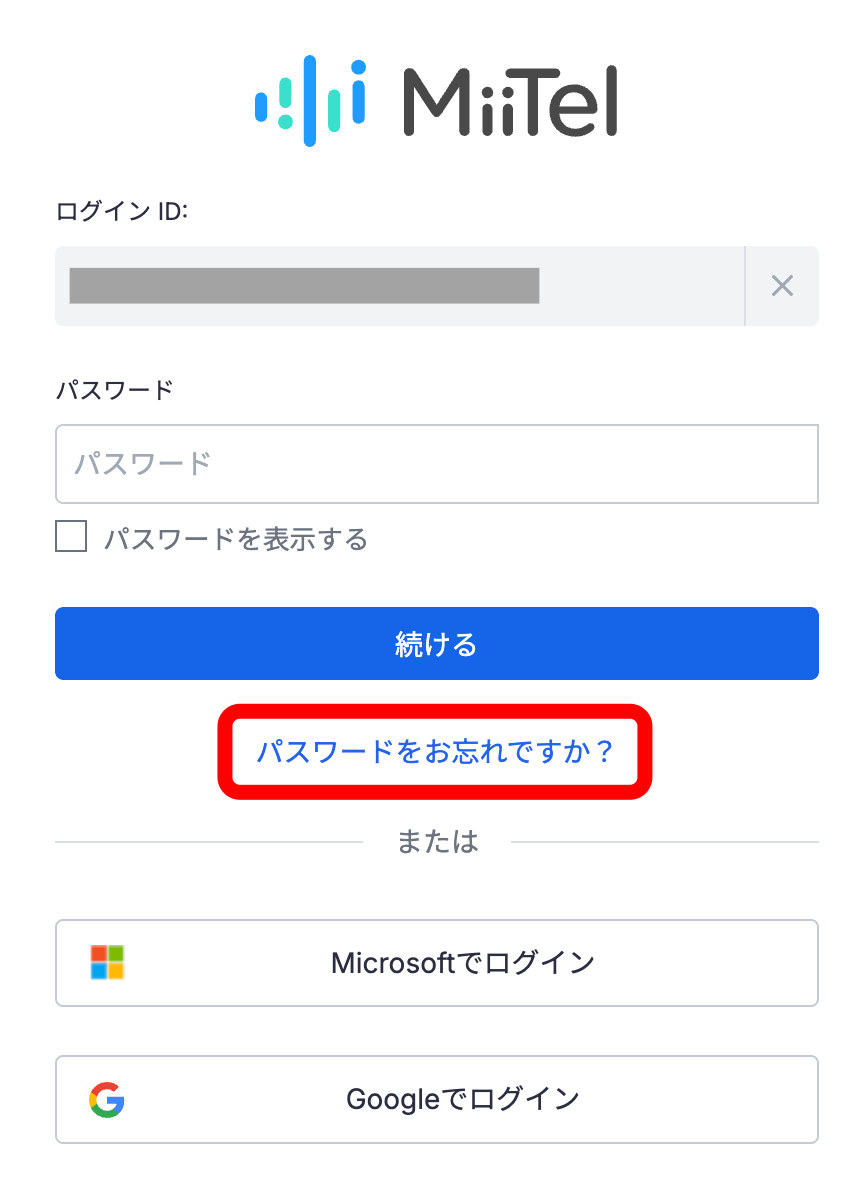The width and height of the screenshot is (868, 1194).
Task: Sign in with Googleでログイン button
Action: [436, 1100]
